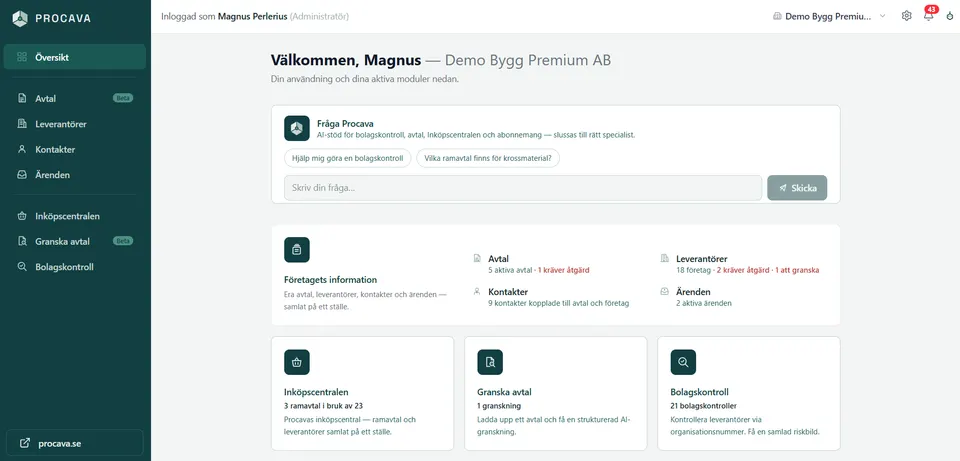Click the Kontakter person icon in sidebar
The height and width of the screenshot is (461, 960).
point(22,149)
